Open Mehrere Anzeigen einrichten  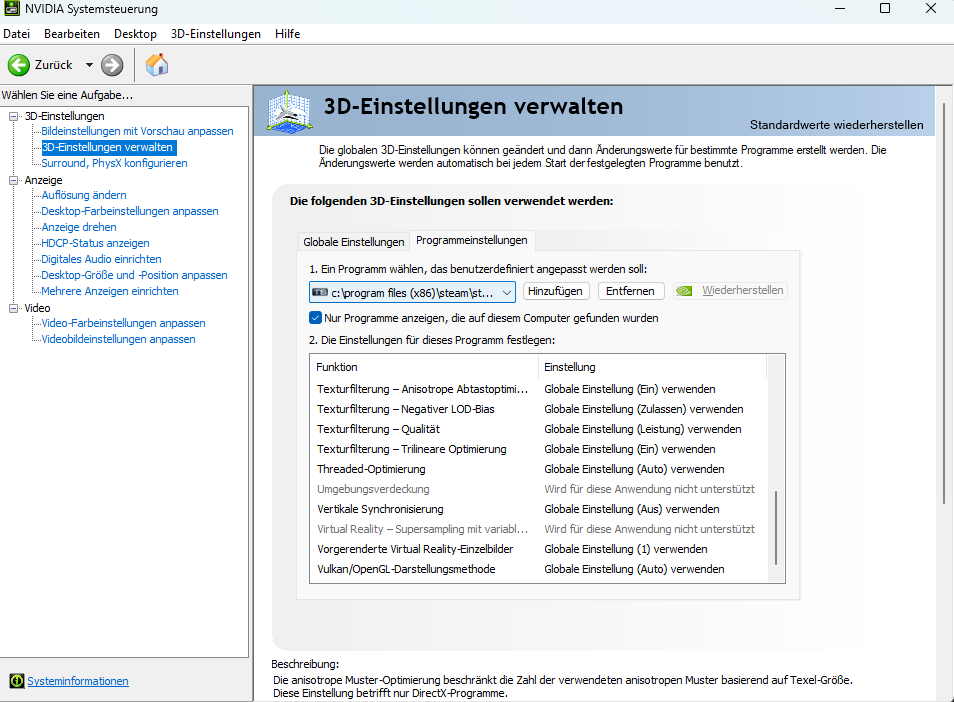point(110,291)
